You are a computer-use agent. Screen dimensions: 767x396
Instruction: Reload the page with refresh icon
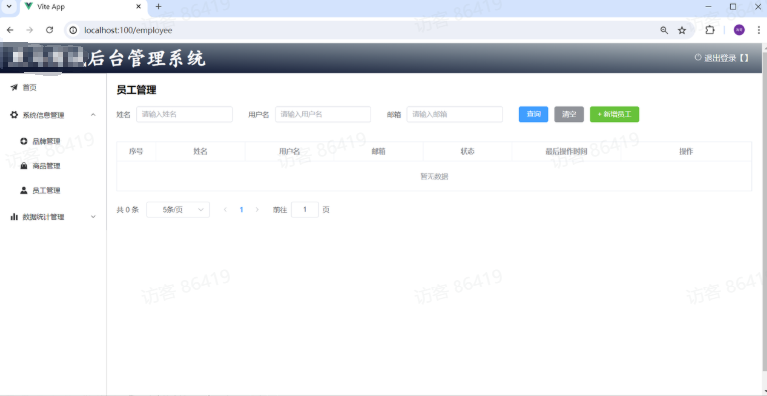pos(49,30)
